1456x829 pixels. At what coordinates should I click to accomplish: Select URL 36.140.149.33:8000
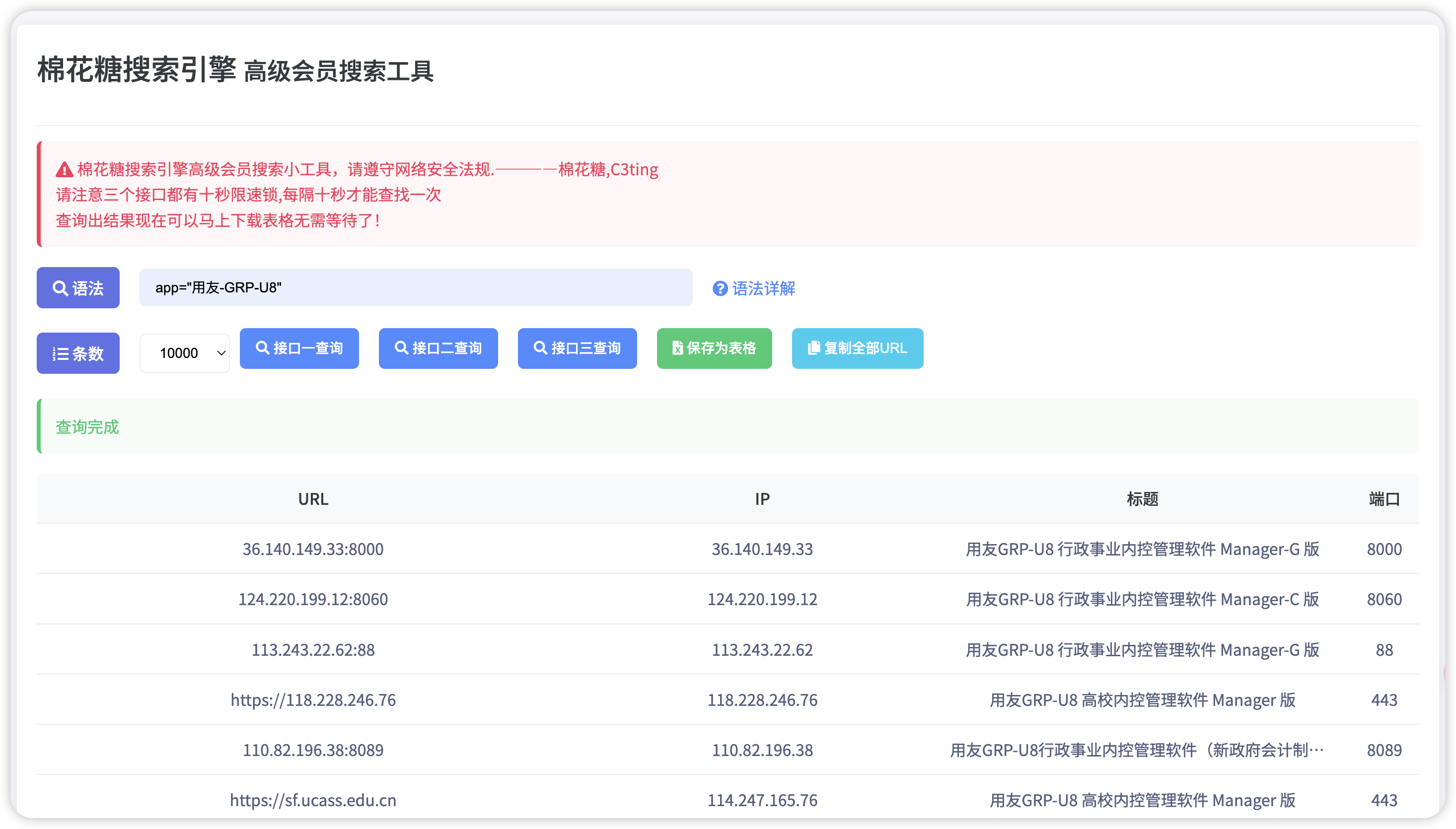(x=313, y=549)
